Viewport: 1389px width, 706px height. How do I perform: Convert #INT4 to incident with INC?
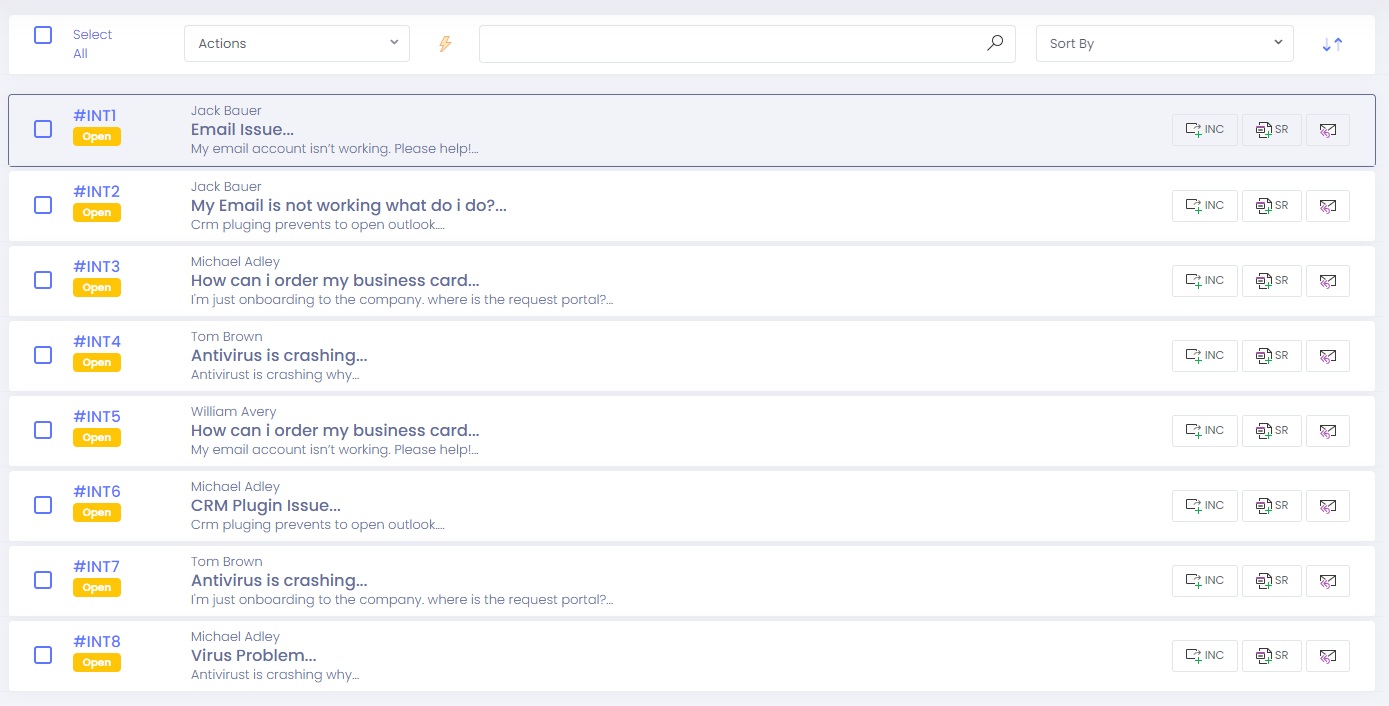(1204, 356)
